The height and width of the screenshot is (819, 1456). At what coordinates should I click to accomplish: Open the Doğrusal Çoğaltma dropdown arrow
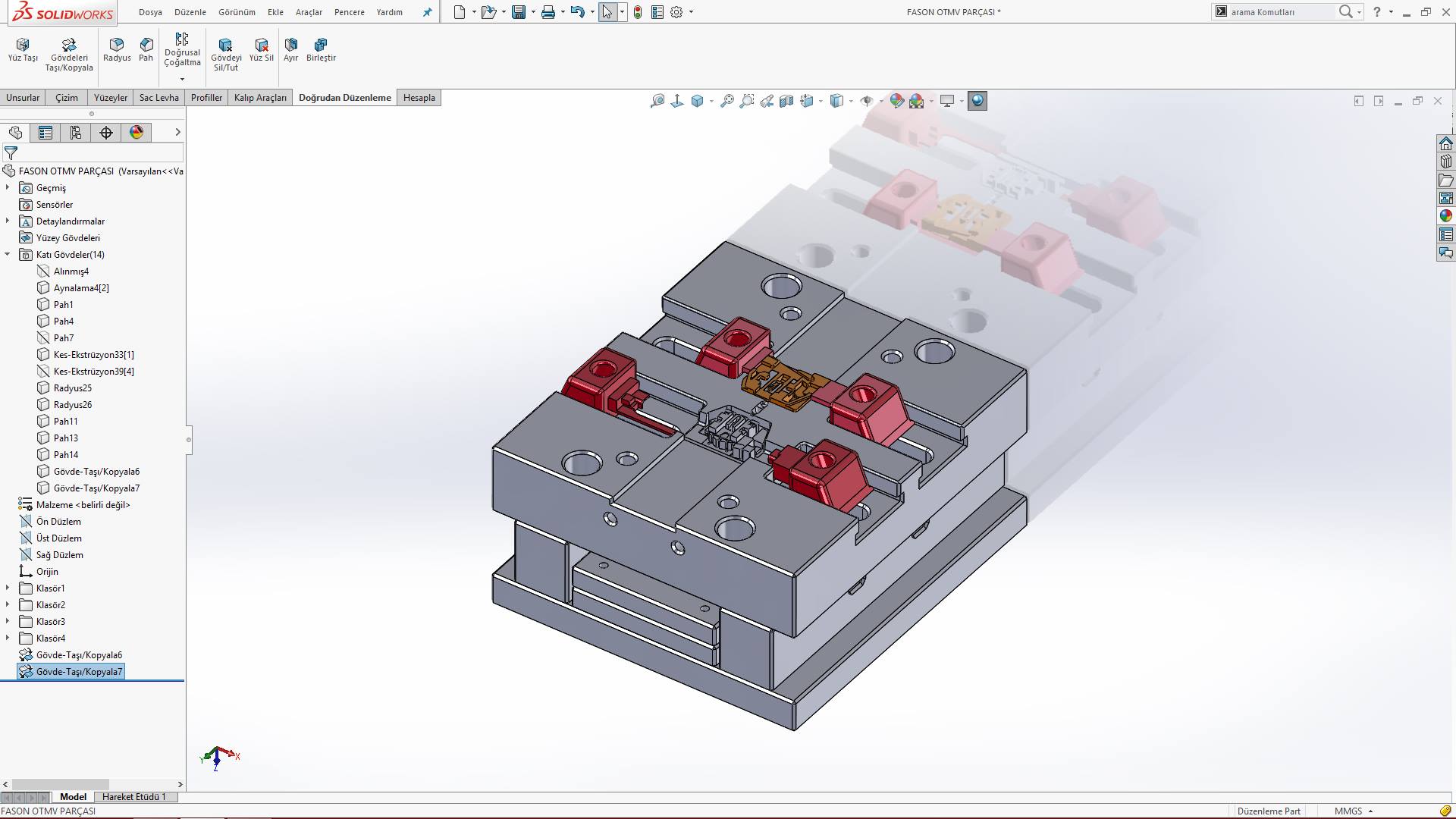182,79
